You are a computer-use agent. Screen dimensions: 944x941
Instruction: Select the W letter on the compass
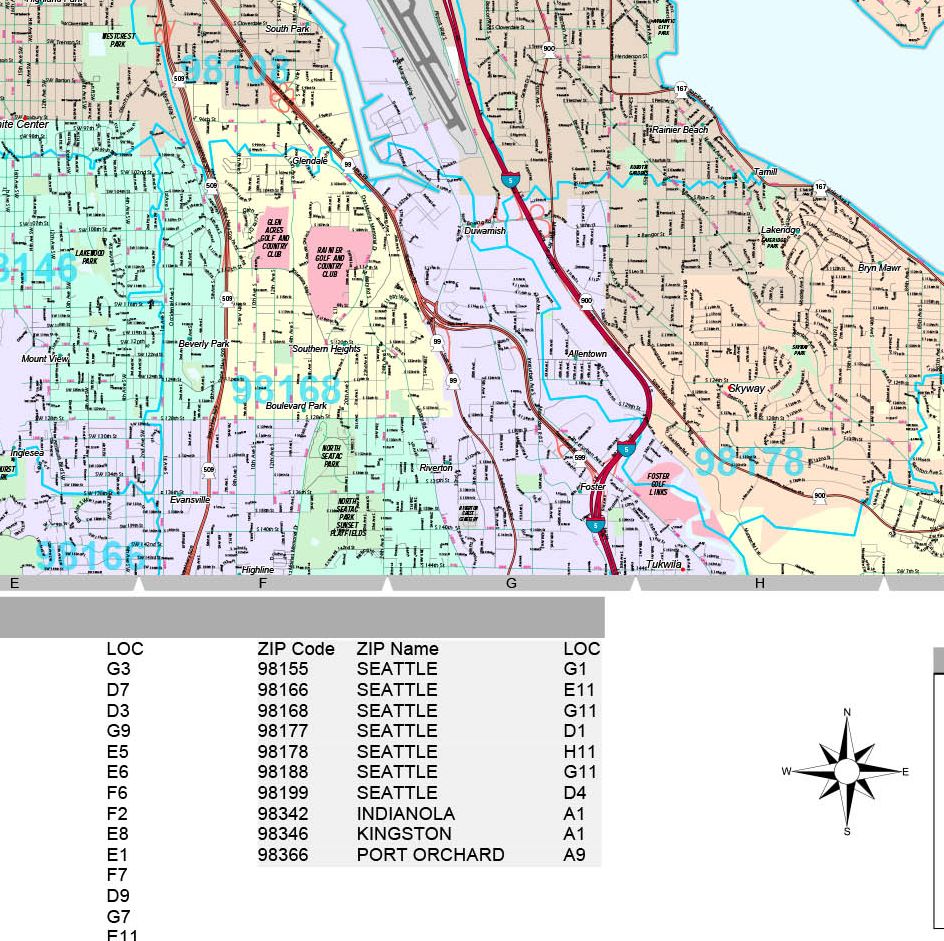(786, 771)
